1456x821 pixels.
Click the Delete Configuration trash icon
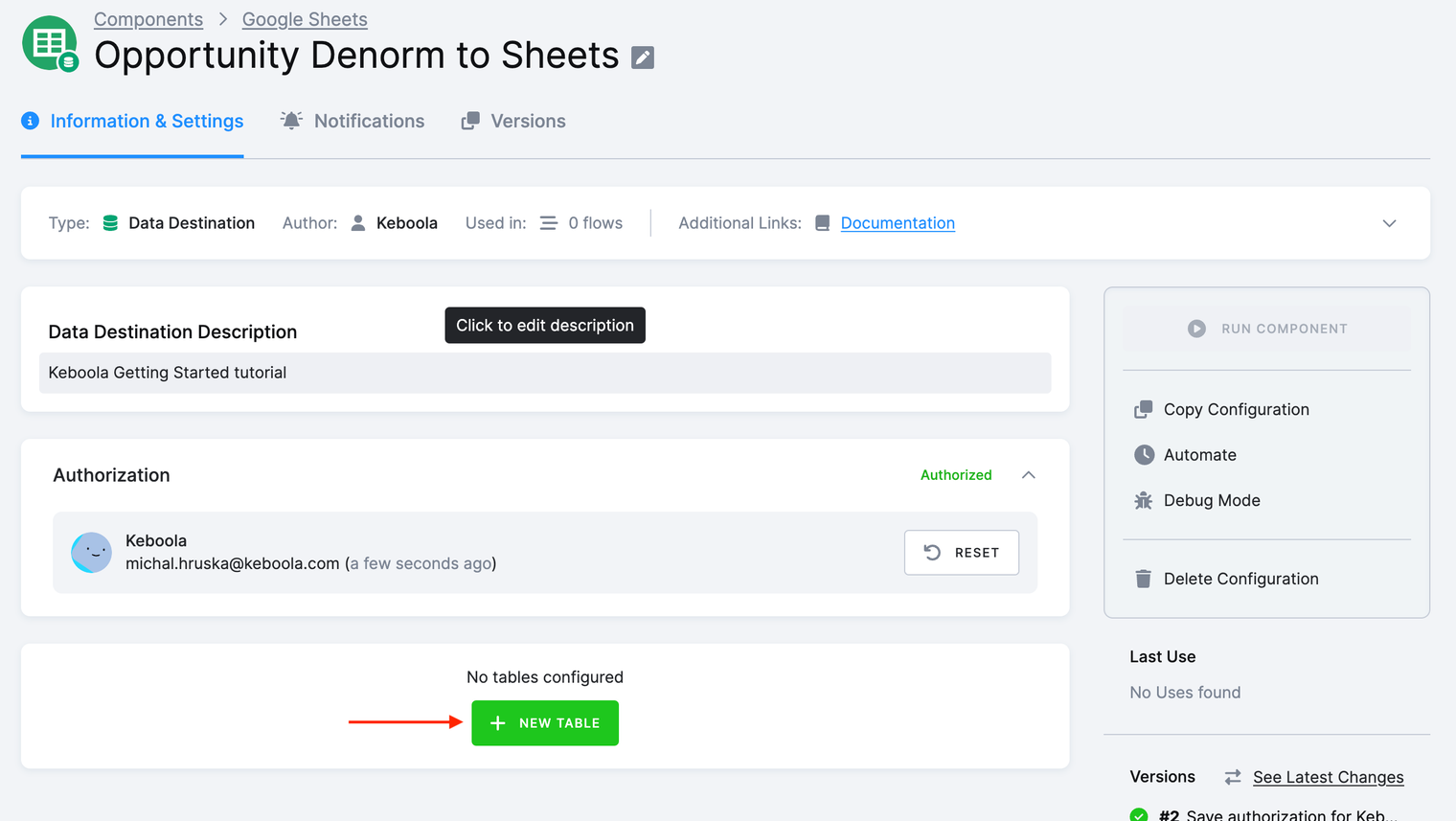tap(1143, 579)
